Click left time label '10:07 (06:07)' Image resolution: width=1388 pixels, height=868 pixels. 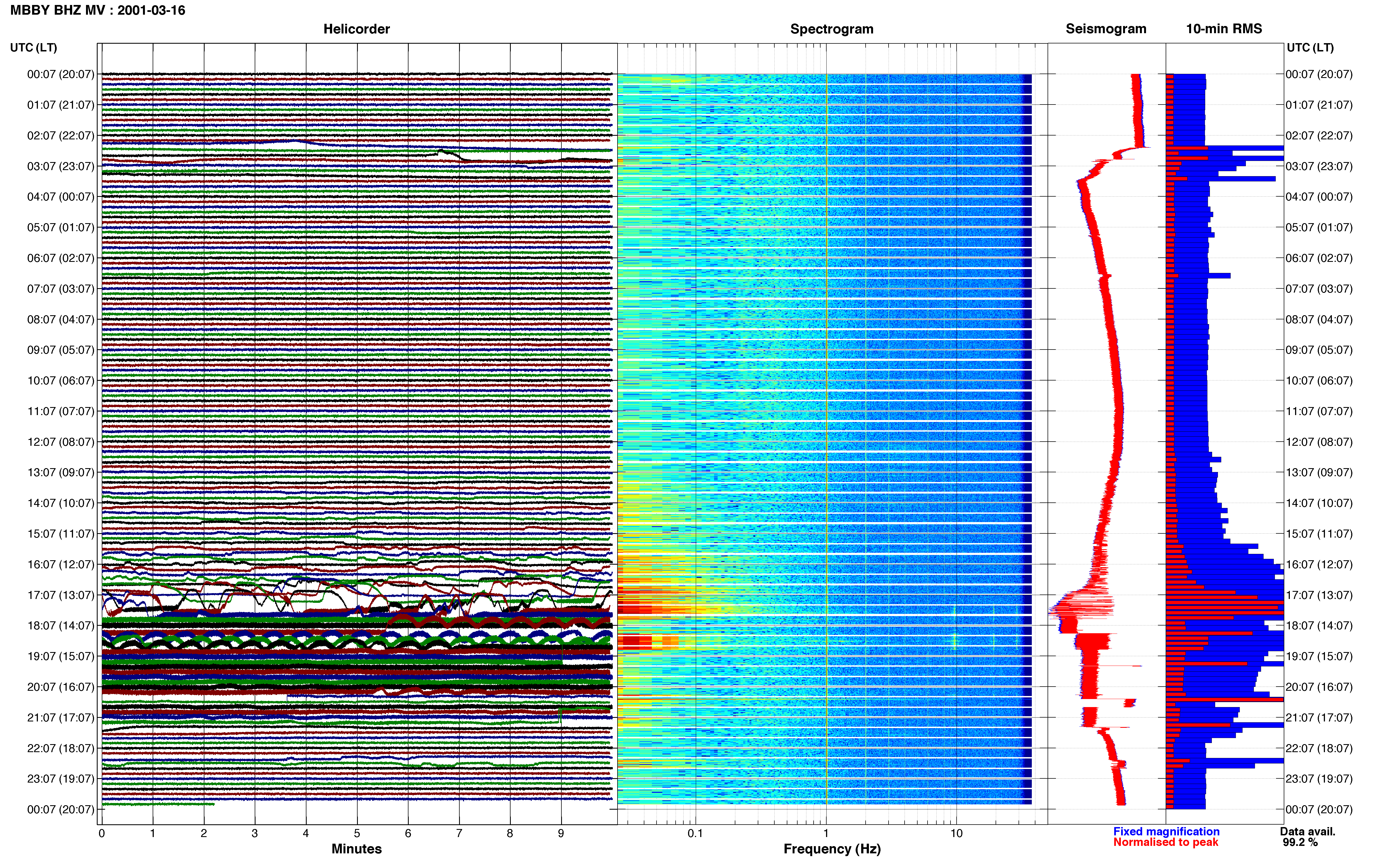tap(61, 380)
